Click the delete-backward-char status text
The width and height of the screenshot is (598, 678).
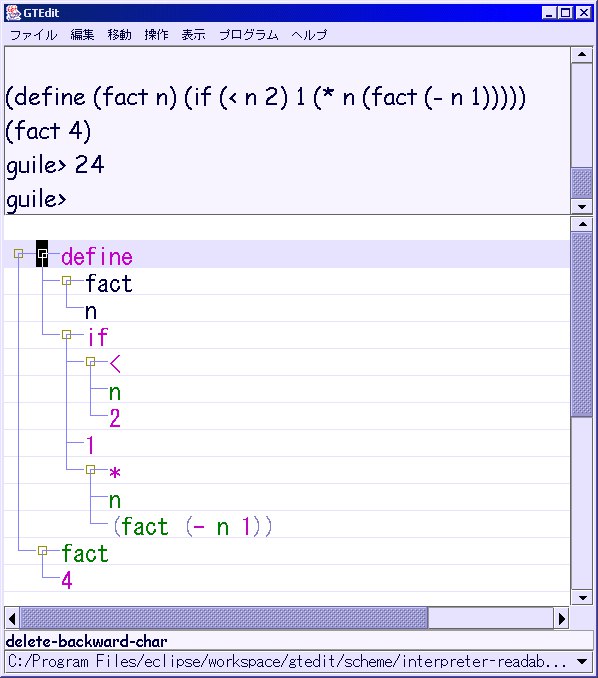click(x=86, y=642)
